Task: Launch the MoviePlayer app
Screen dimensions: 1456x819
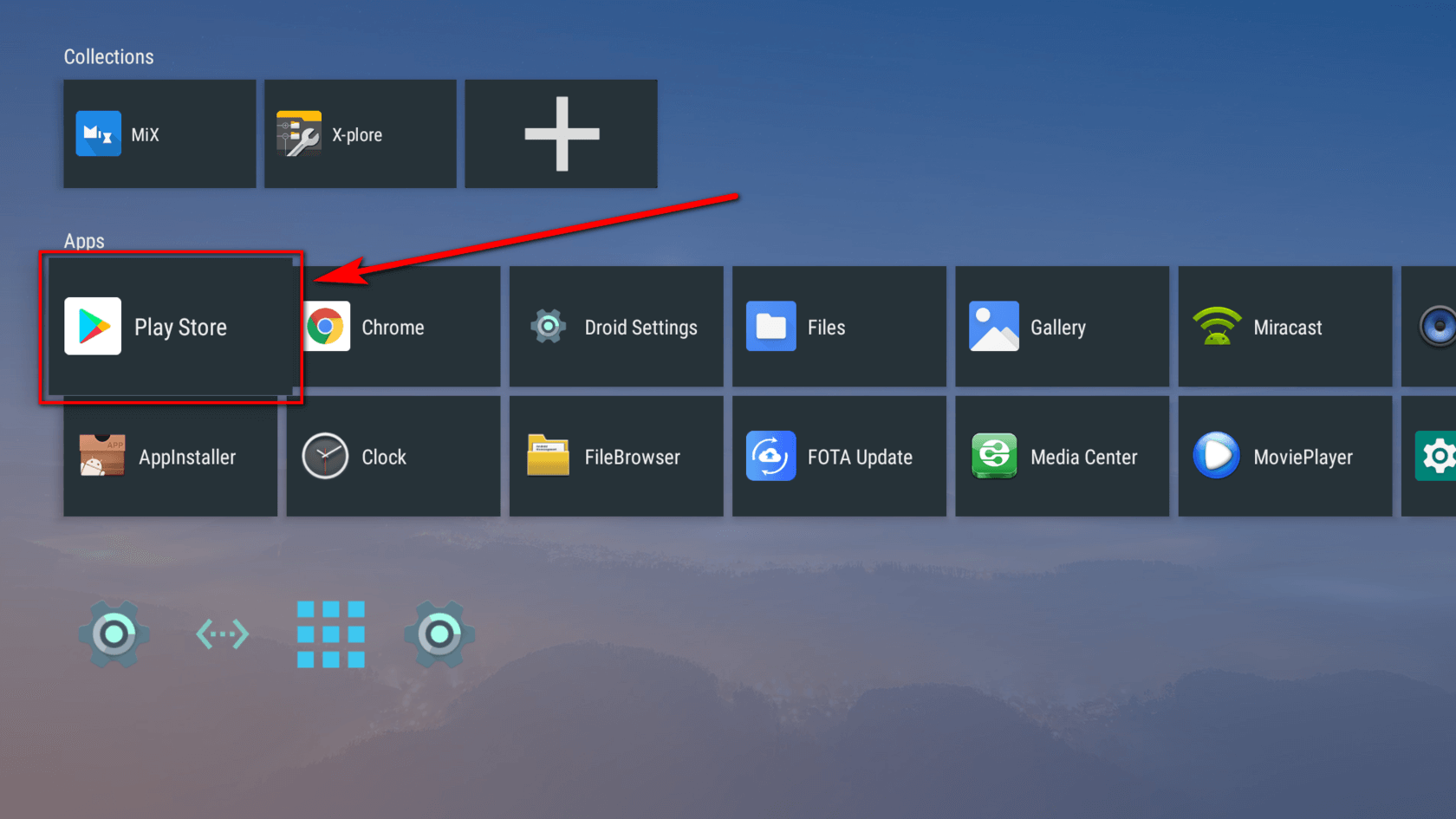Action: (1284, 457)
